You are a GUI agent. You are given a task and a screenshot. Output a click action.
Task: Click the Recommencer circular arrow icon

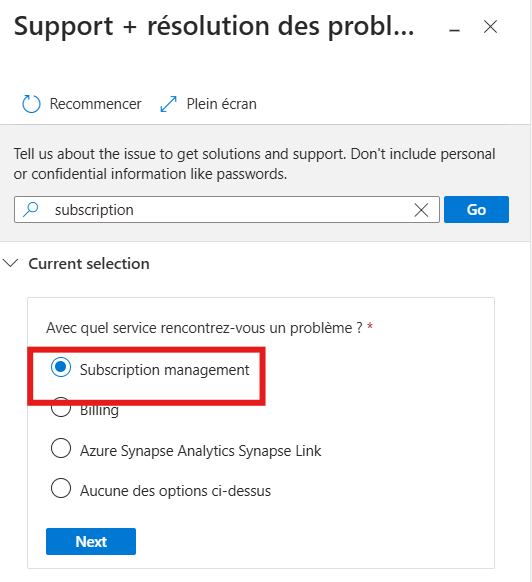[x=31, y=104]
